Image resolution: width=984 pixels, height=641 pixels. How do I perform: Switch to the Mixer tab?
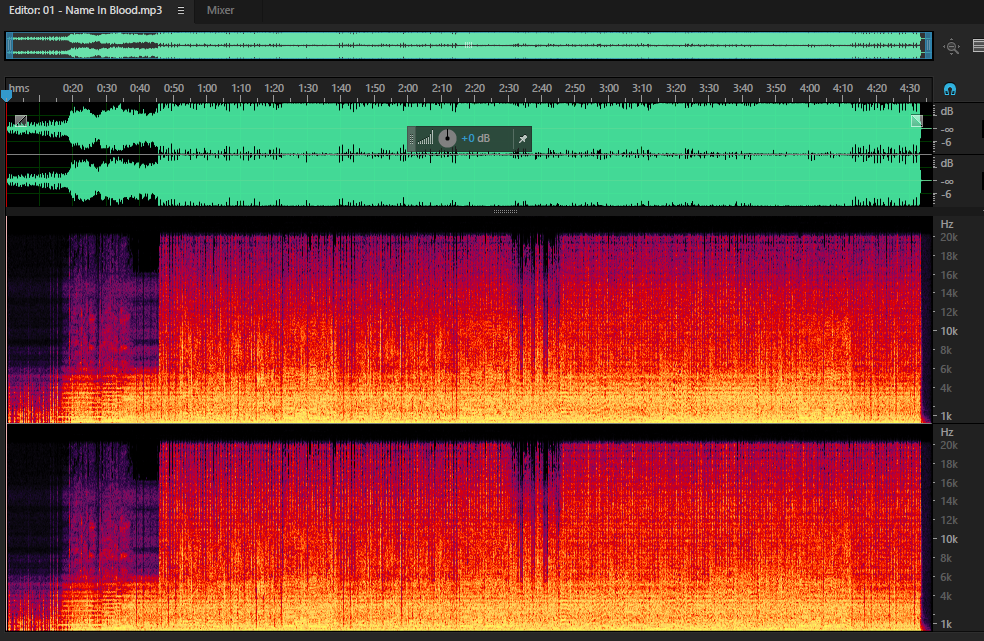(220, 11)
